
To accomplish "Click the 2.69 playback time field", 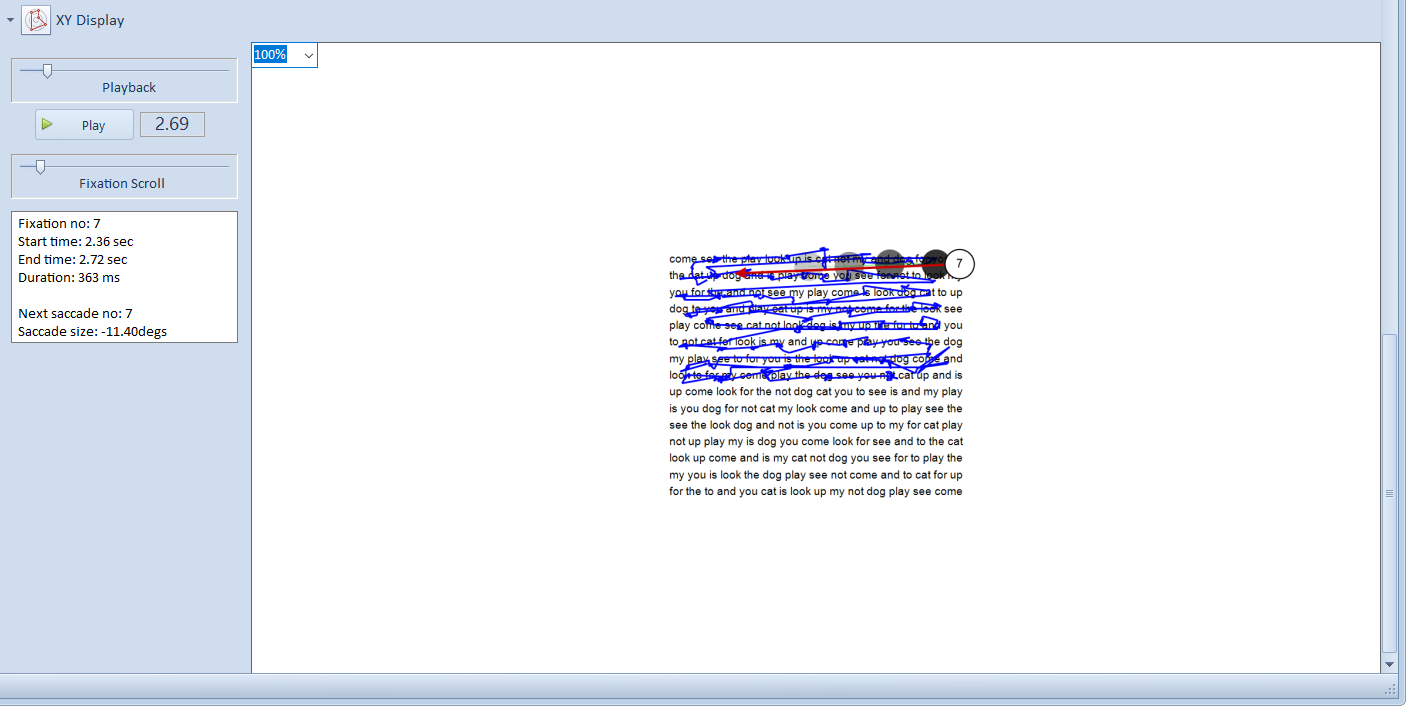I will click(x=172, y=124).
